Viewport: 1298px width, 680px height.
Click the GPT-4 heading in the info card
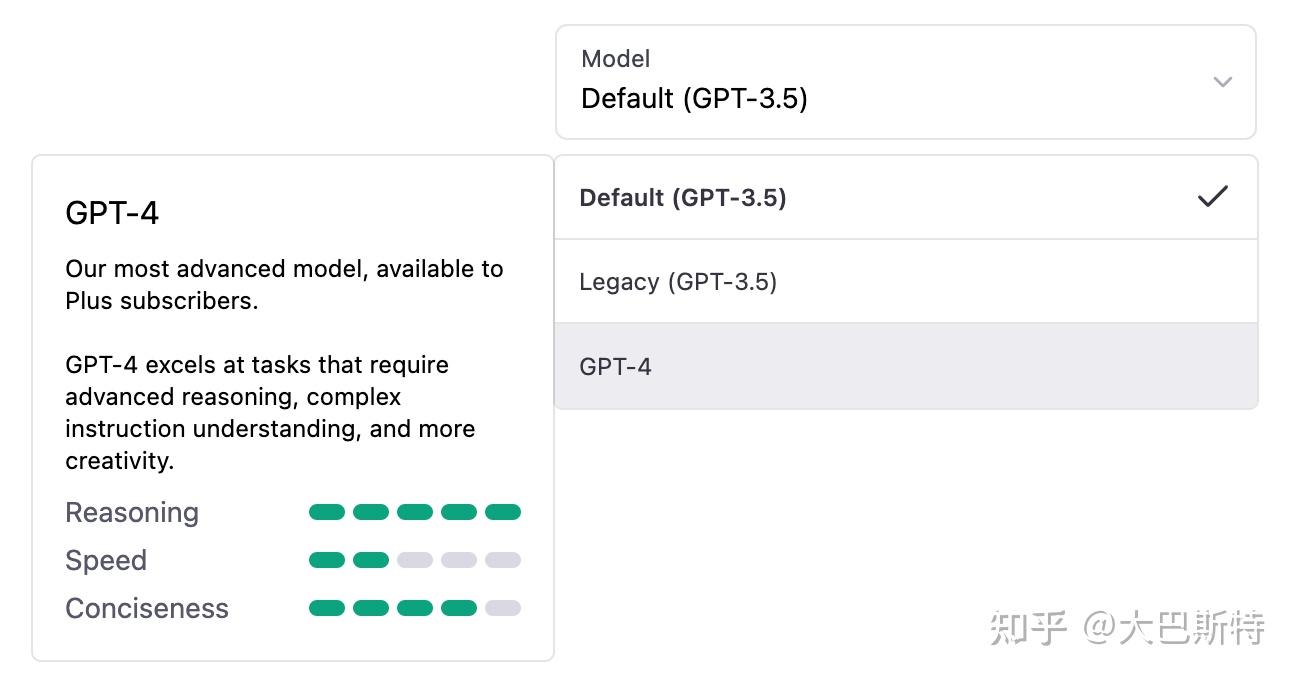112,213
